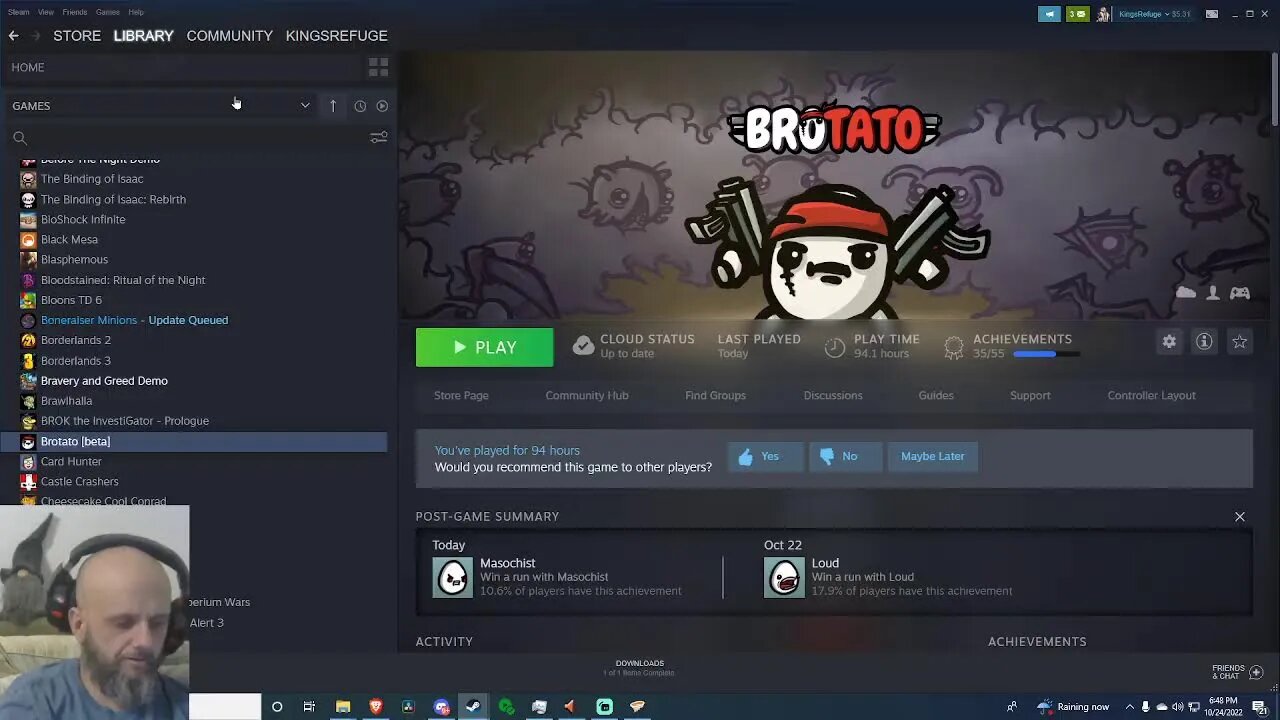Image resolution: width=1280 pixels, height=720 pixels.
Task: Open the 3 unread messages inbox
Action: click(x=1077, y=14)
